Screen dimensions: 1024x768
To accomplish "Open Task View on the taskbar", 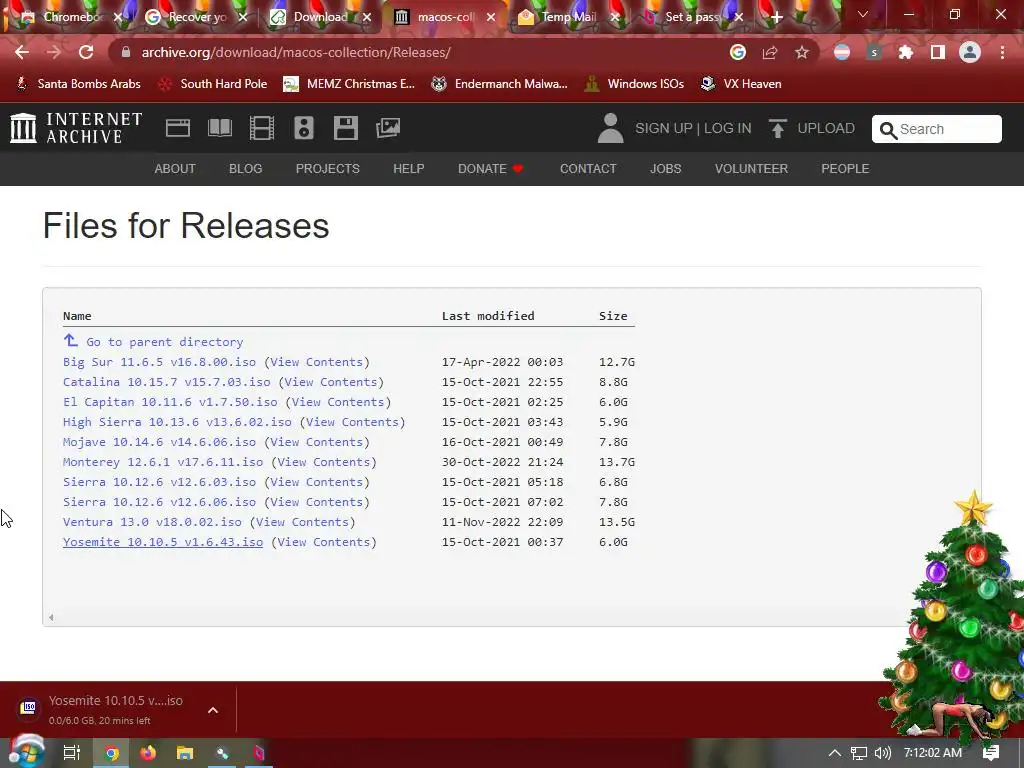I will click(x=72, y=753).
